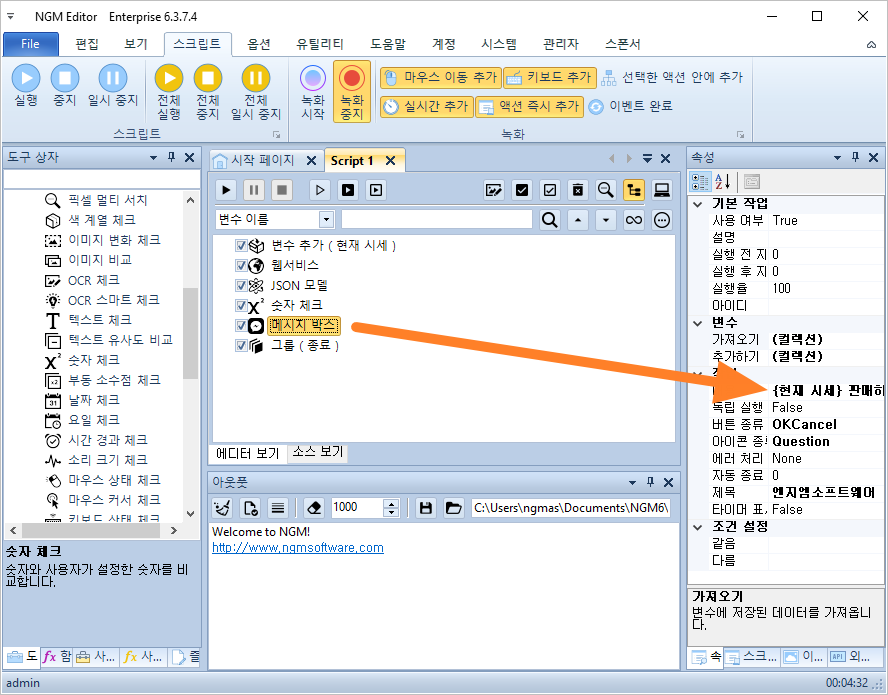Click the magnifier zoom icon in editor toolbar
This screenshot has width=888, height=695.
pyautogui.click(x=605, y=190)
